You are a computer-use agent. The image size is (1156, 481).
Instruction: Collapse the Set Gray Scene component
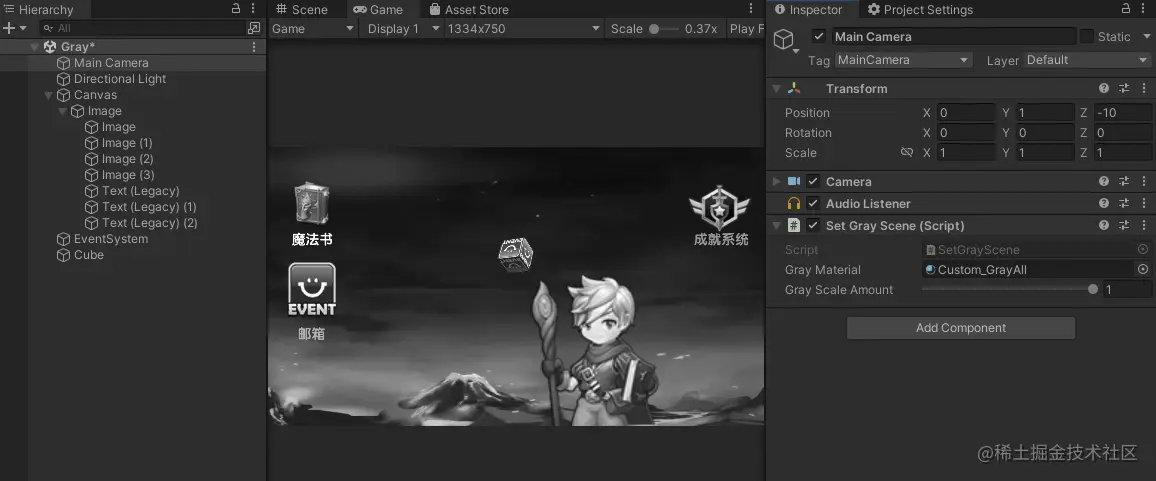click(776, 226)
